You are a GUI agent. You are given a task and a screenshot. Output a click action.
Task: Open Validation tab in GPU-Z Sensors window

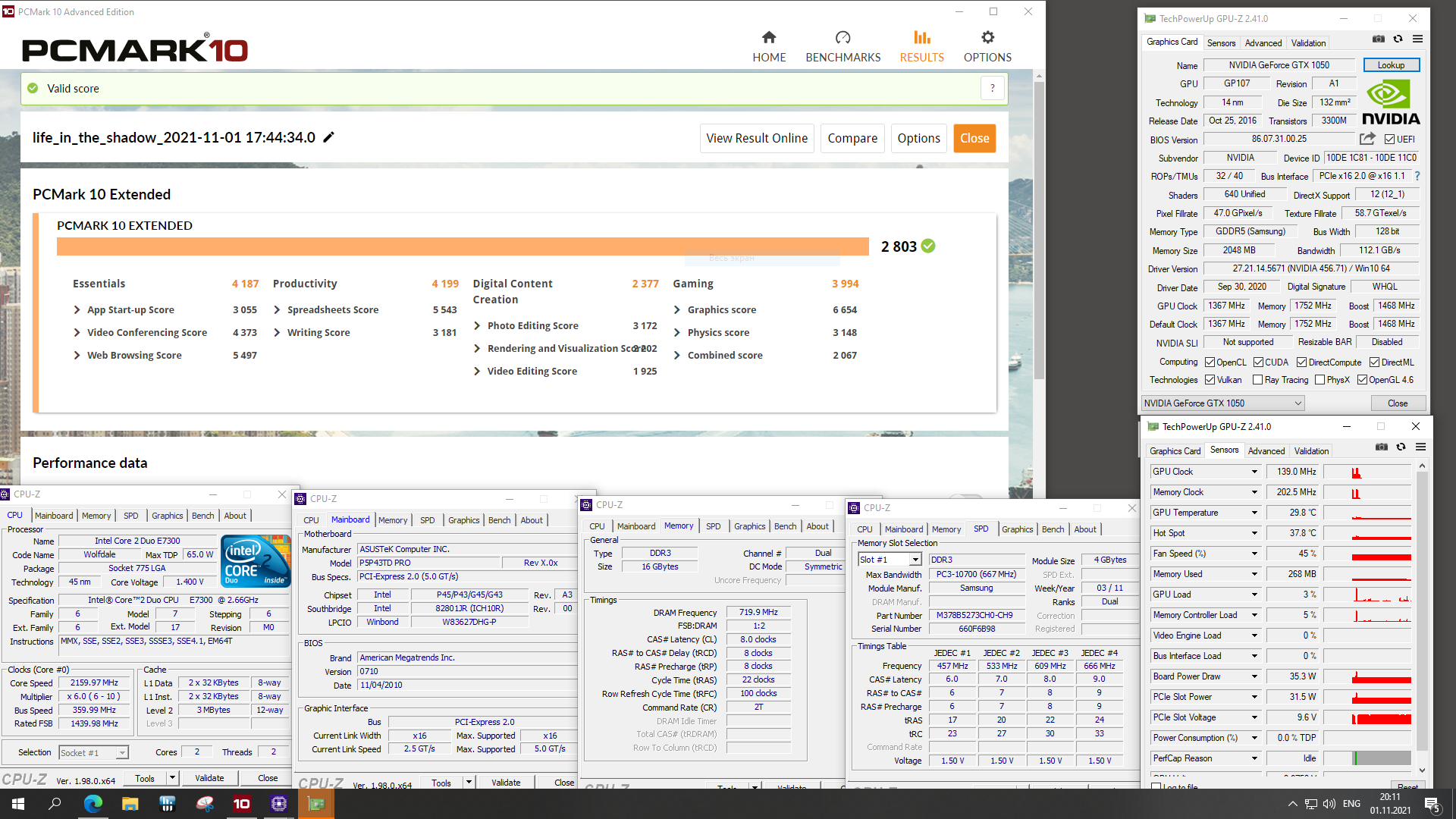[x=1311, y=451]
